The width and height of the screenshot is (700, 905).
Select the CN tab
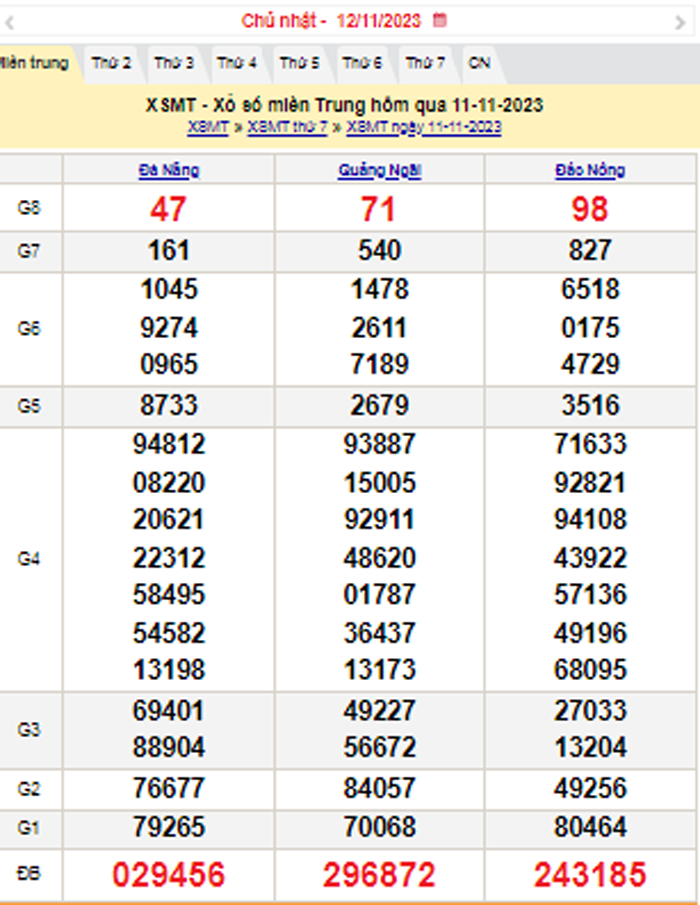coord(480,63)
